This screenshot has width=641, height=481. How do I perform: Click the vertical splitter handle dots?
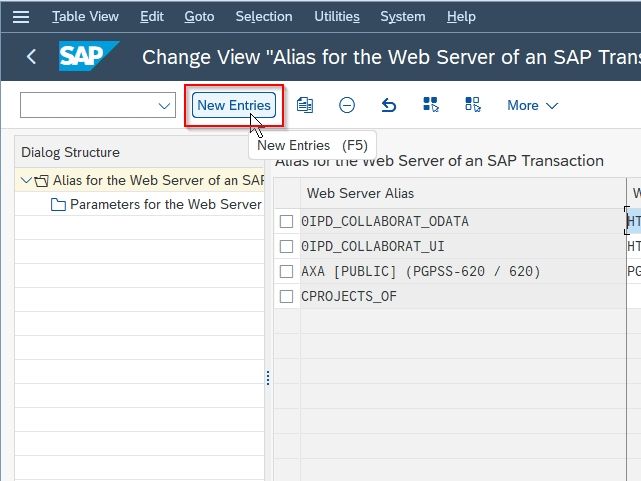pos(268,378)
